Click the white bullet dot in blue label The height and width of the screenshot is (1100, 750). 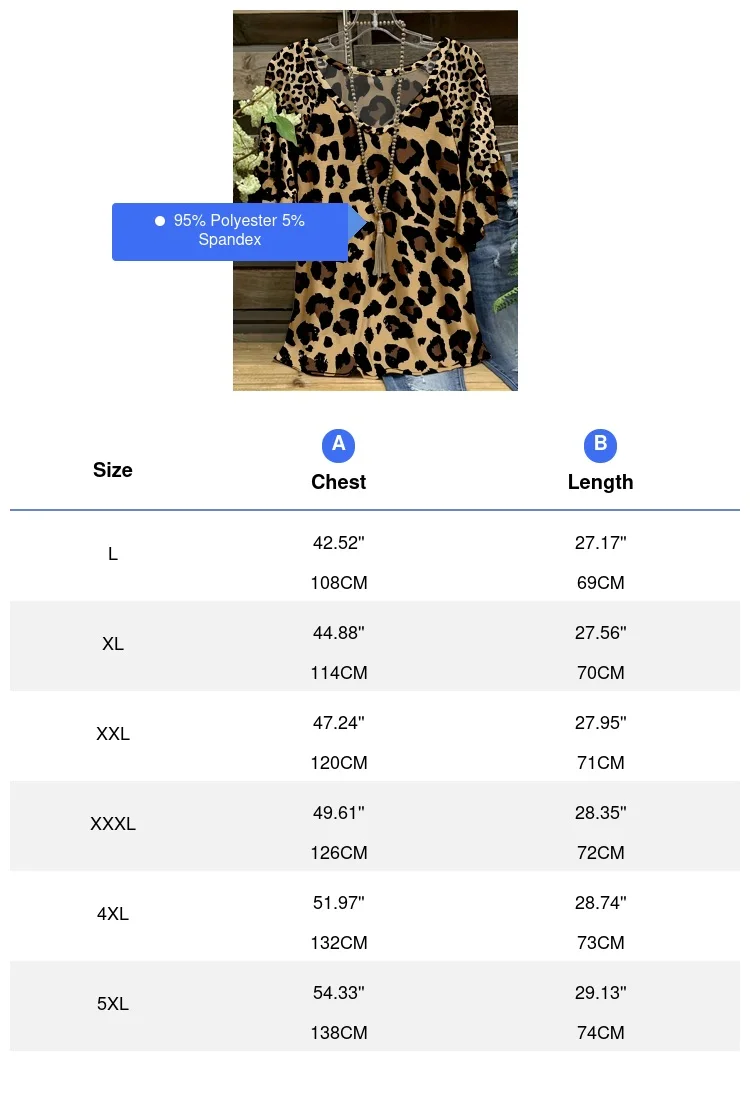(160, 221)
